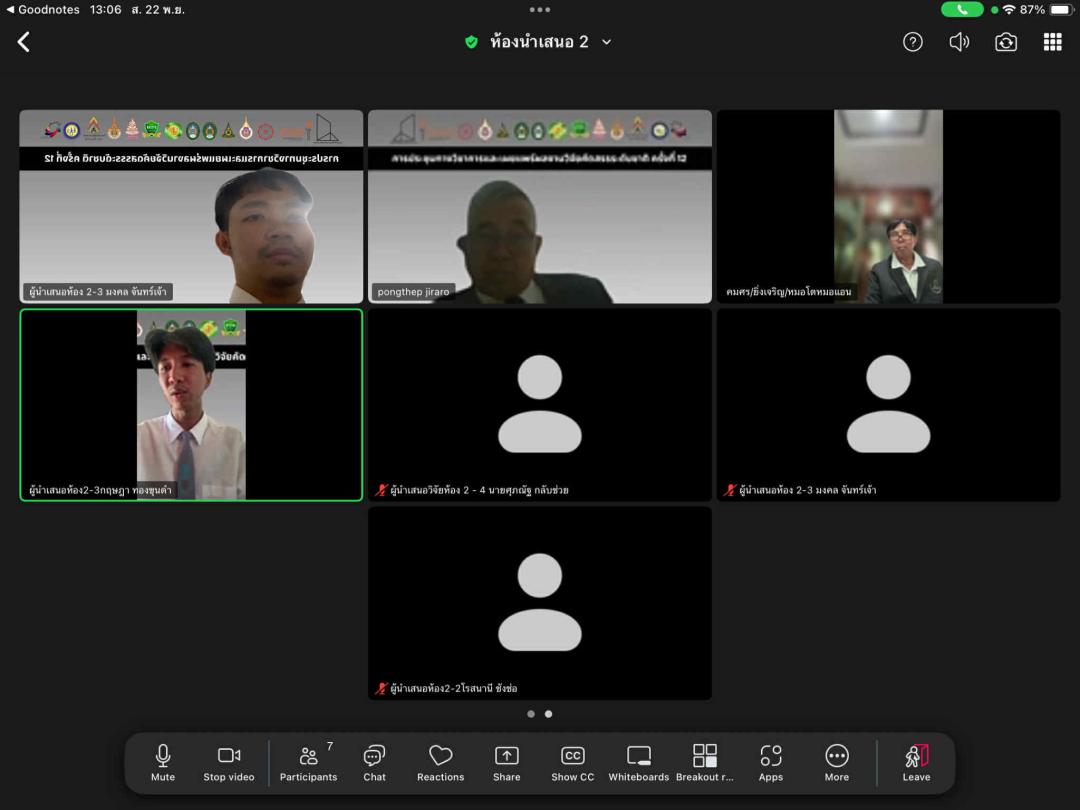
Task: Tap the Share screen icon
Action: pos(507,763)
